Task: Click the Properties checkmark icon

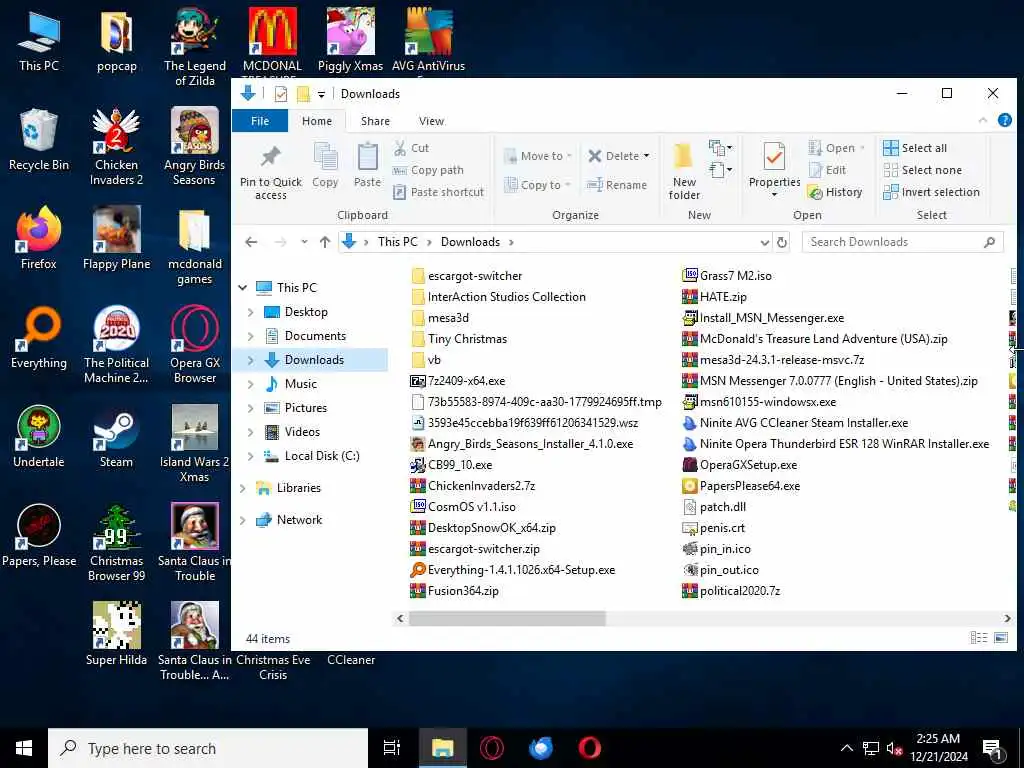Action: (774, 157)
